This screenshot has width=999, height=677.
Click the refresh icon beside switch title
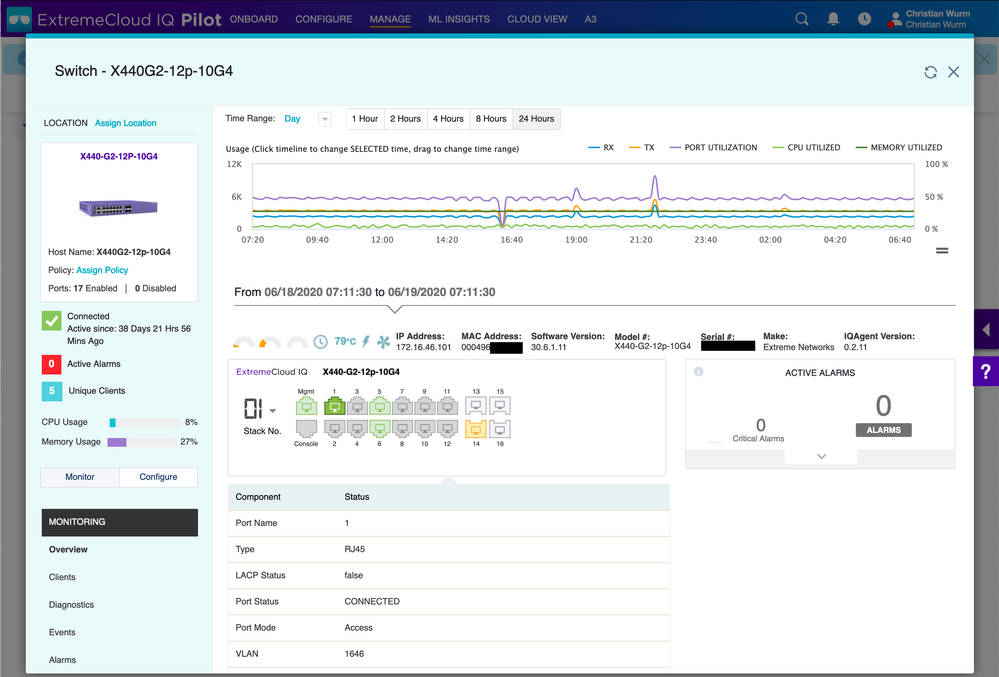coord(930,72)
